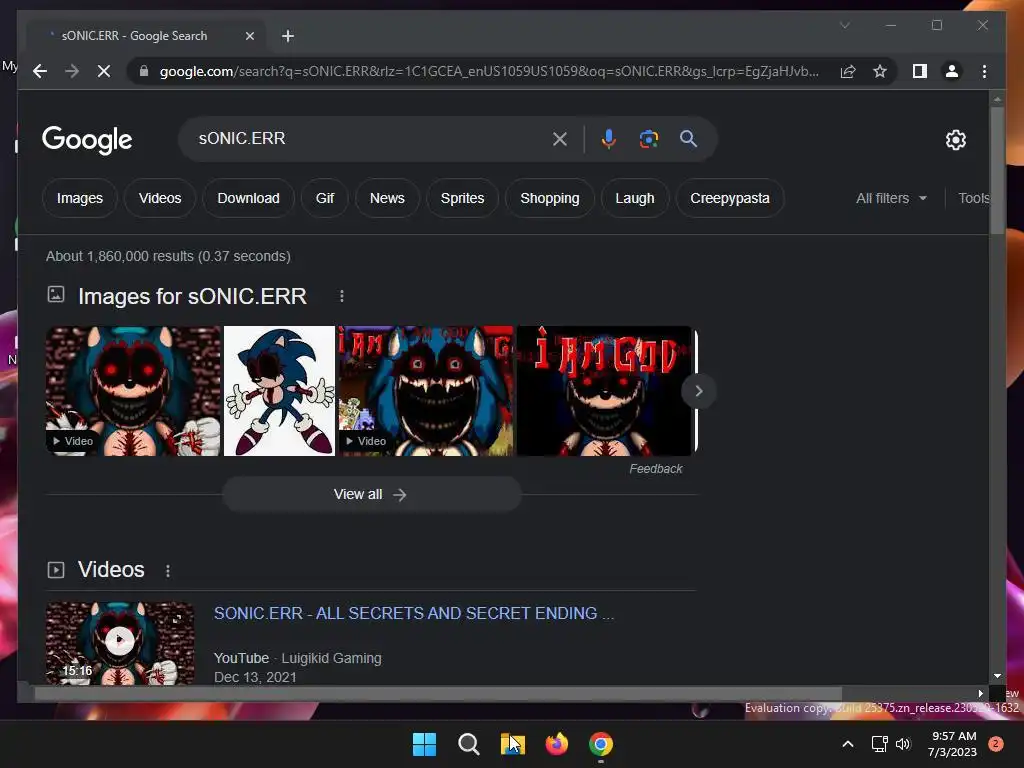The image size is (1024, 768).
Task: Close the sONIC.ERR Google Search tab
Action: click(249, 36)
